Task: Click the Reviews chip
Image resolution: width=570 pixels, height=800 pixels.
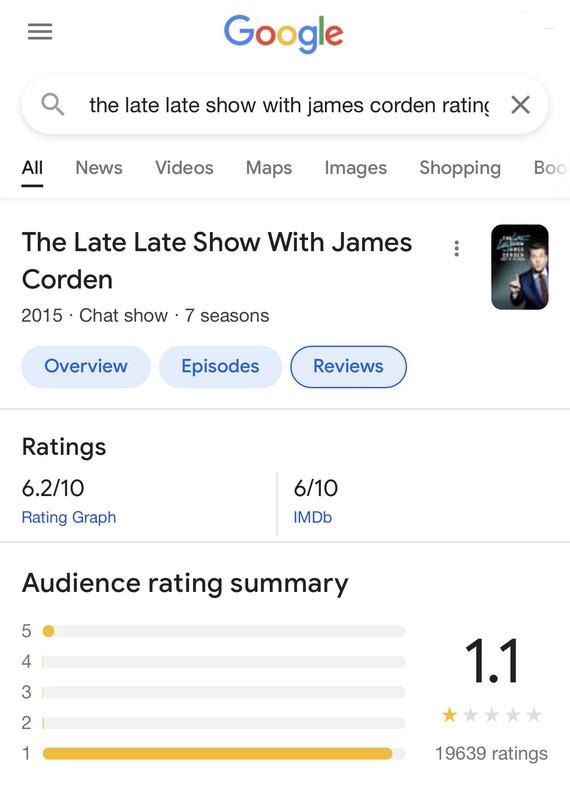Action: [x=349, y=366]
